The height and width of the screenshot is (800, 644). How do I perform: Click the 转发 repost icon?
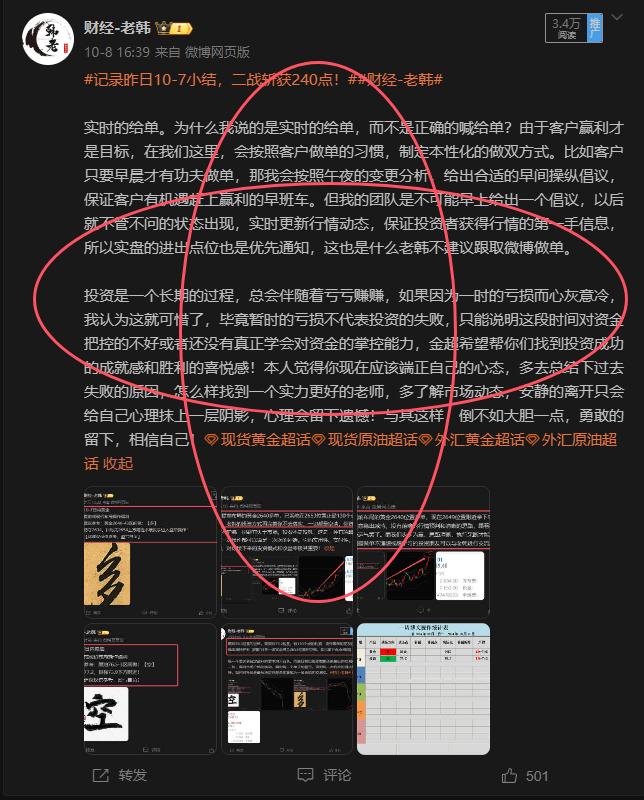[x=101, y=776]
